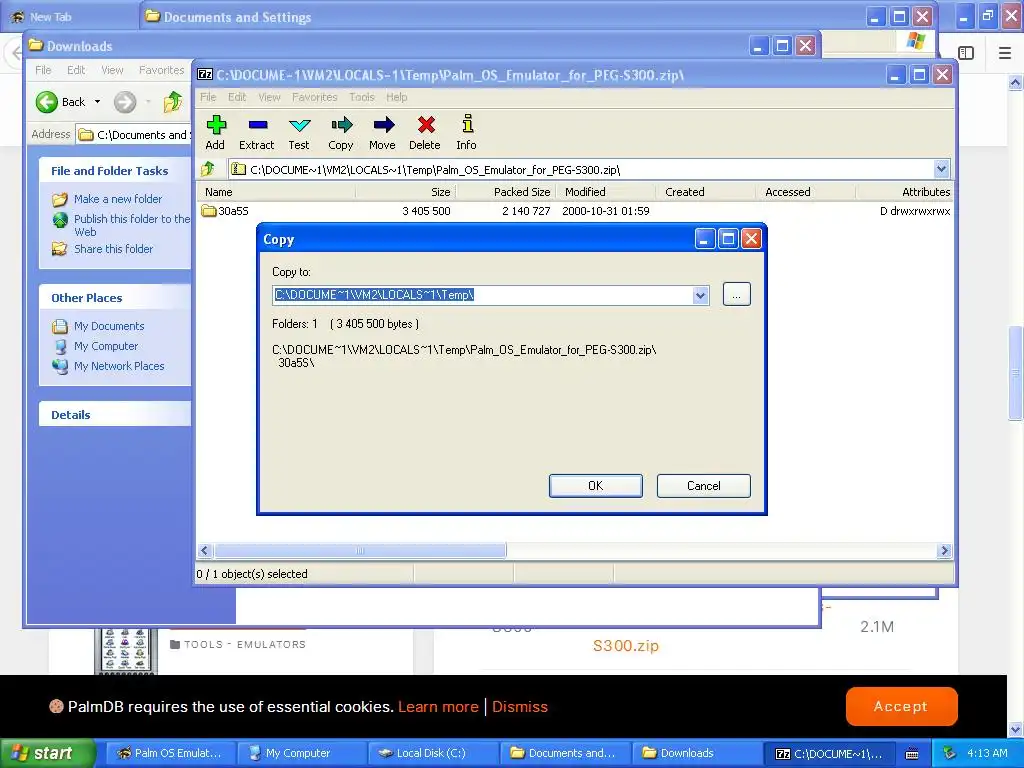Viewport: 1024px width, 768px height.
Task: Click the Copy toolbar icon in 7-Zip
Action: tap(341, 133)
